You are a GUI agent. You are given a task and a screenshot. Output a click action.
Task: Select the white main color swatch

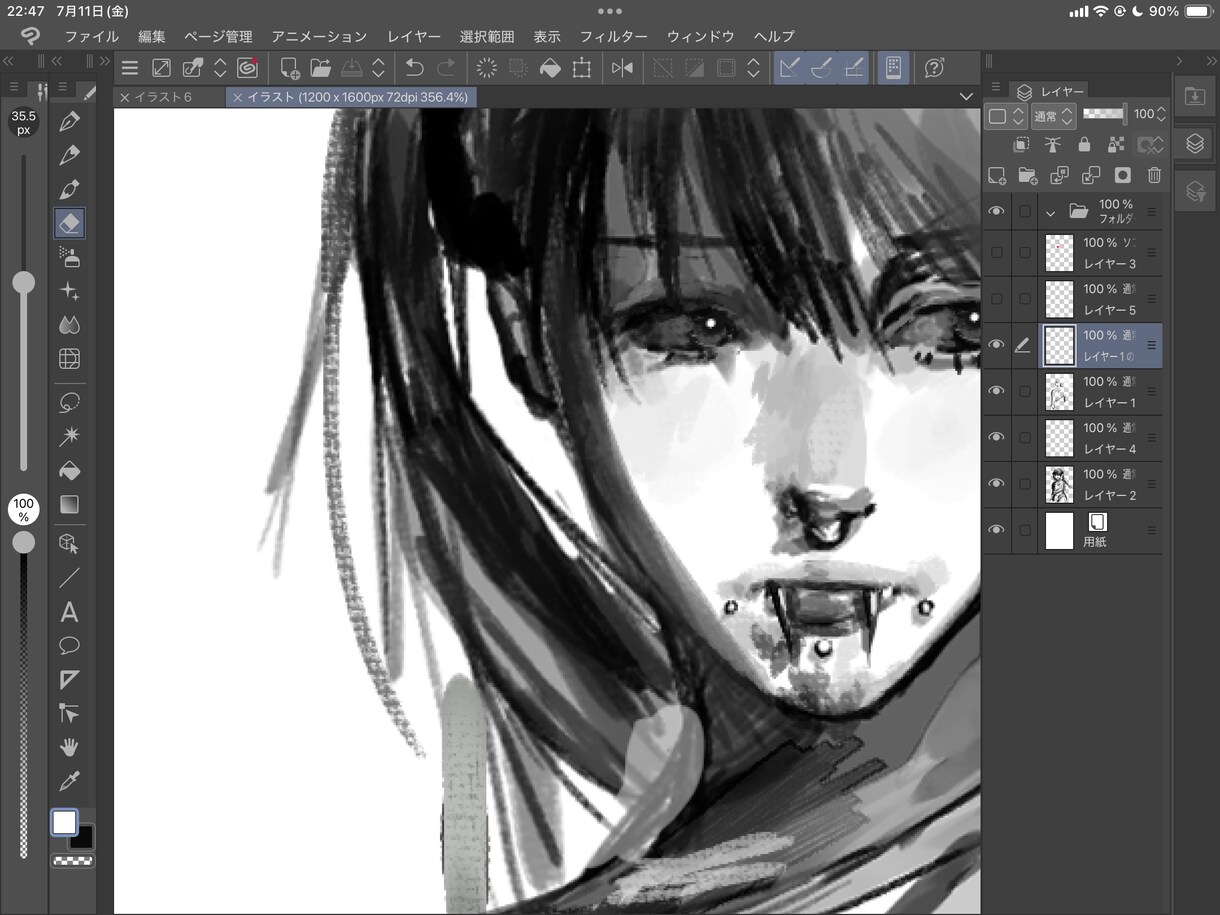click(64, 822)
